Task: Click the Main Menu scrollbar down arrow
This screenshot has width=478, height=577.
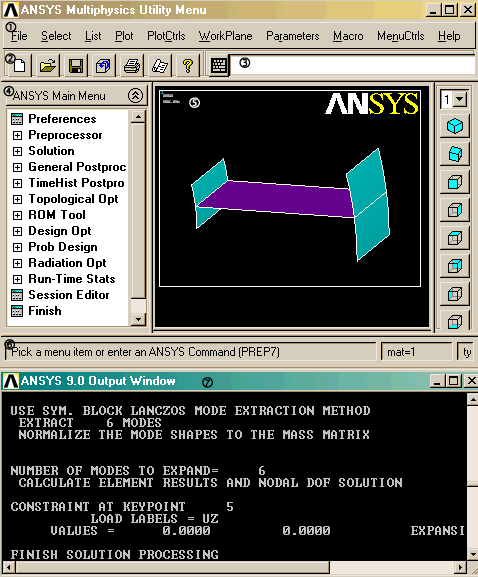Action: coord(138,319)
